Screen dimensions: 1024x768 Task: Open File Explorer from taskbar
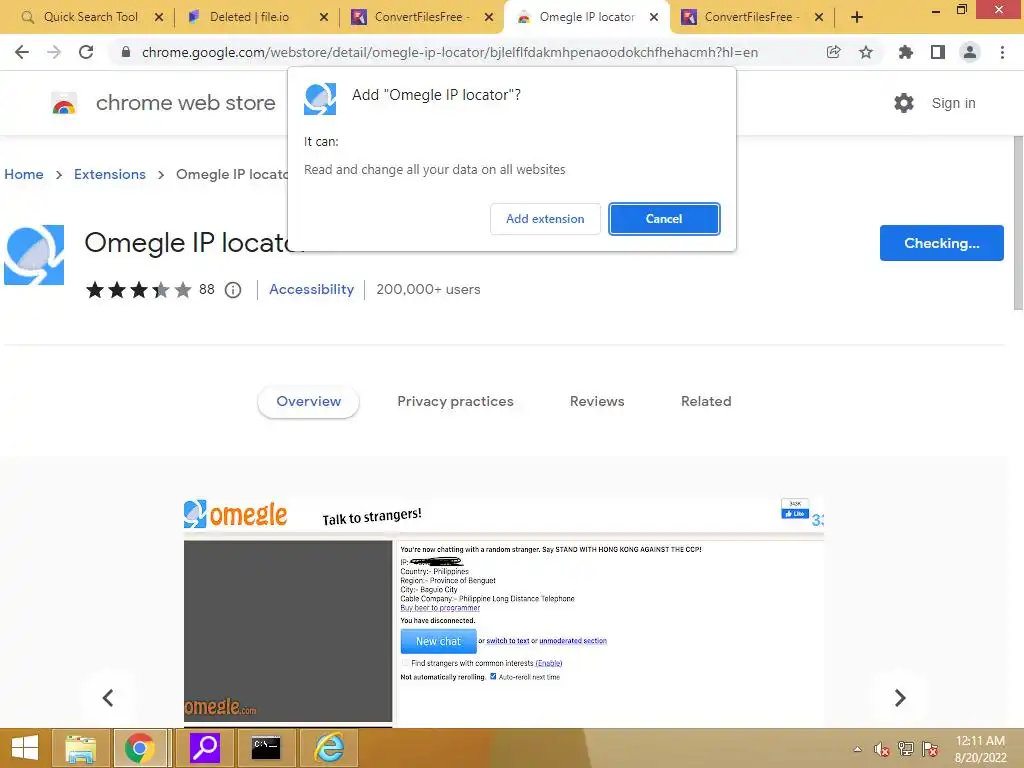click(80, 748)
